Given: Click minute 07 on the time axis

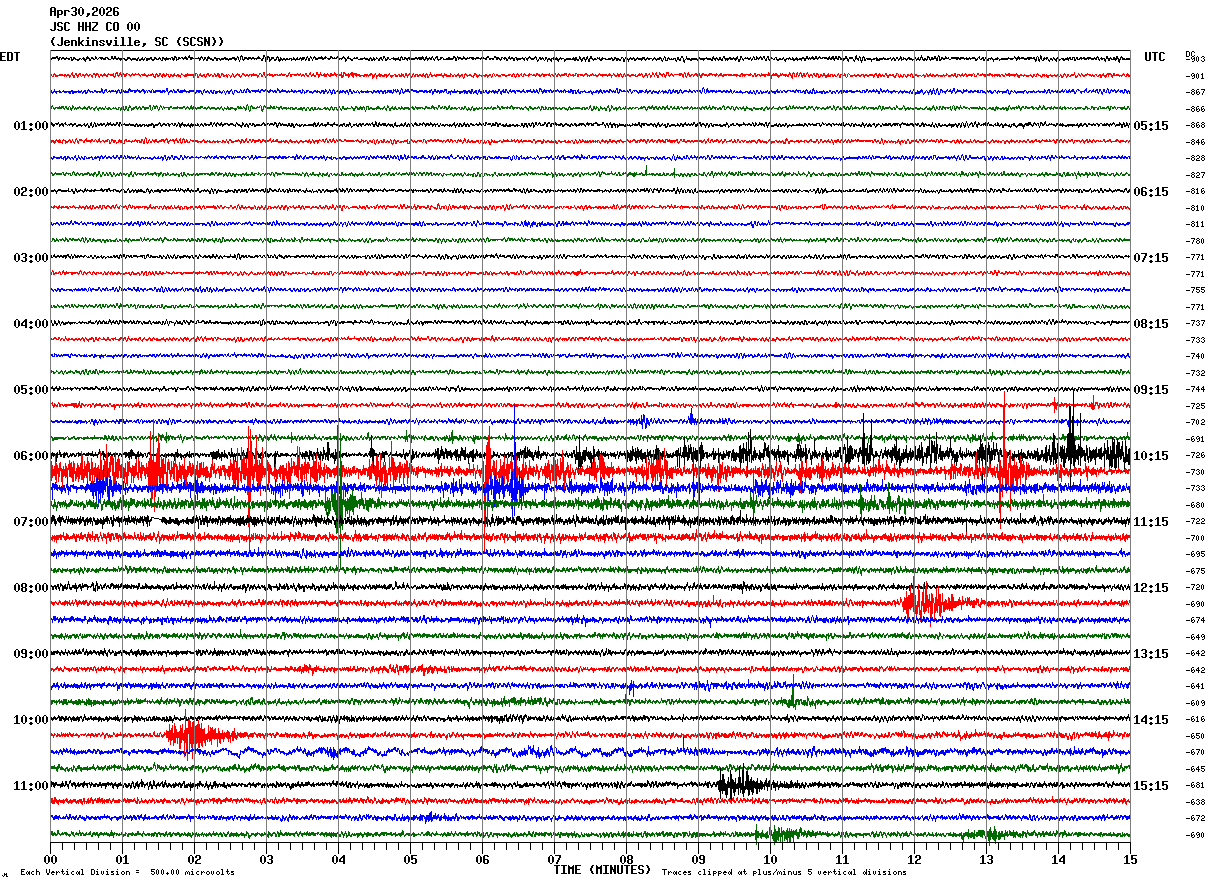Looking at the screenshot, I should pyautogui.click(x=554, y=859).
